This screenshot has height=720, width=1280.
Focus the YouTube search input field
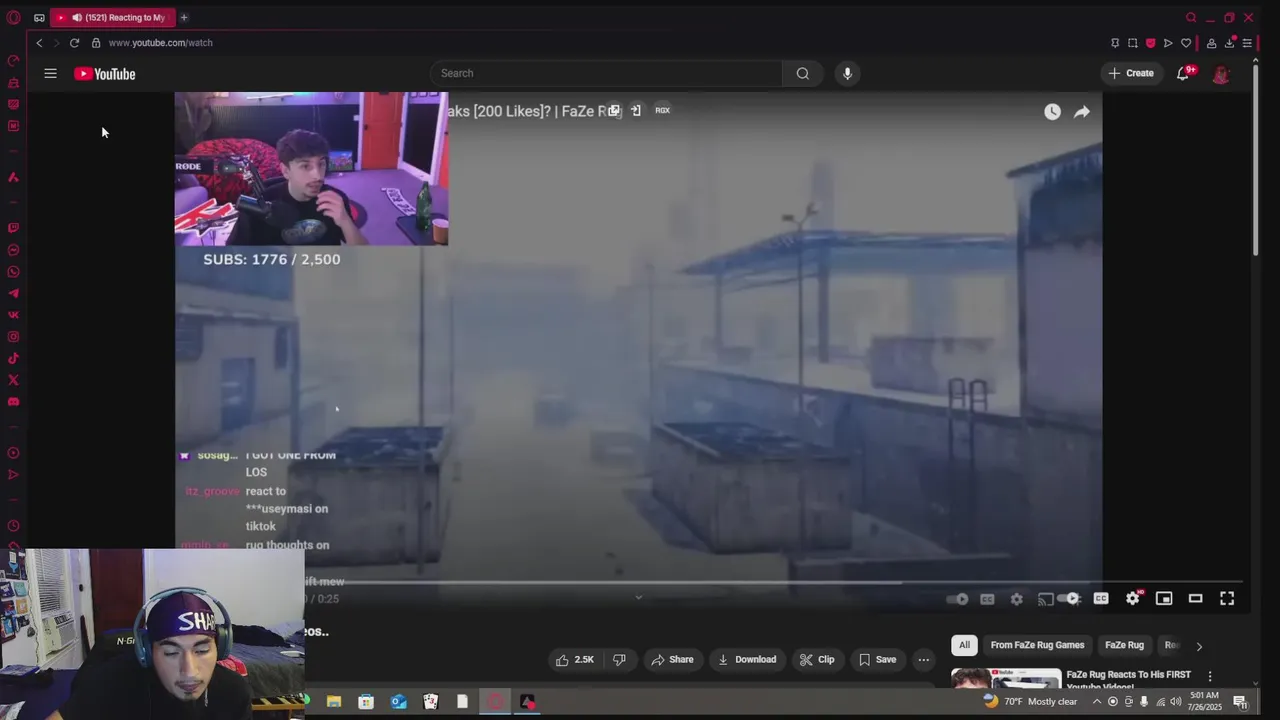[x=606, y=73]
